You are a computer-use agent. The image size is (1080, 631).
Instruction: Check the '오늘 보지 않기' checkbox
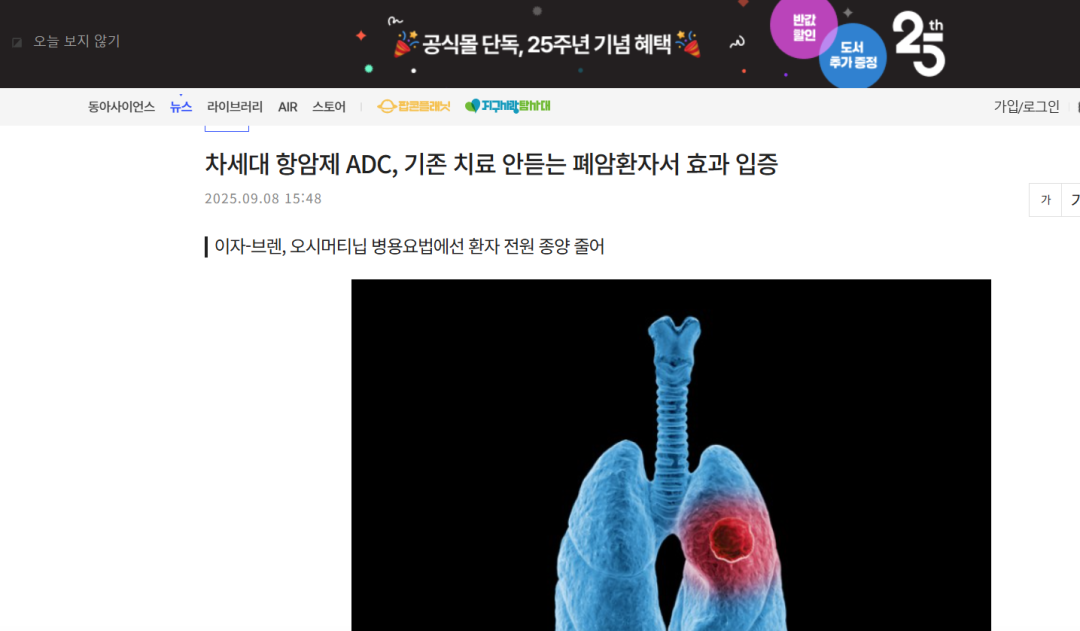17,42
